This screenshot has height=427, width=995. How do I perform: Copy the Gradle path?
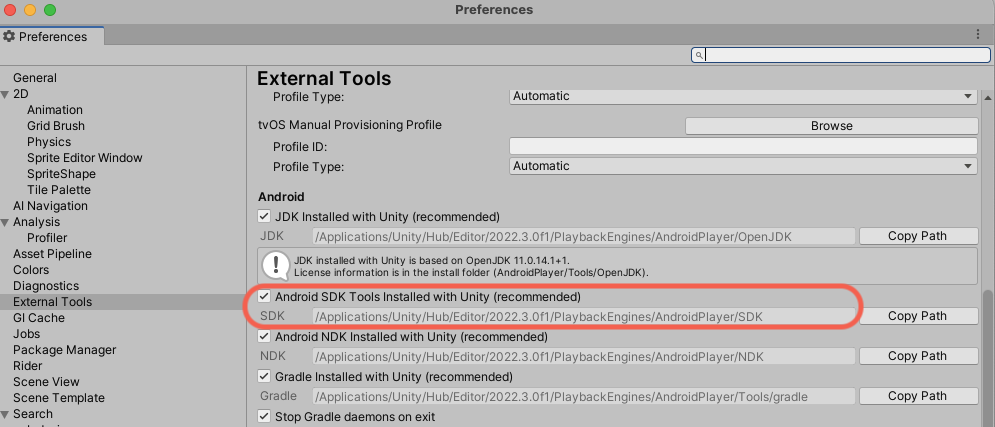[x=917, y=396]
